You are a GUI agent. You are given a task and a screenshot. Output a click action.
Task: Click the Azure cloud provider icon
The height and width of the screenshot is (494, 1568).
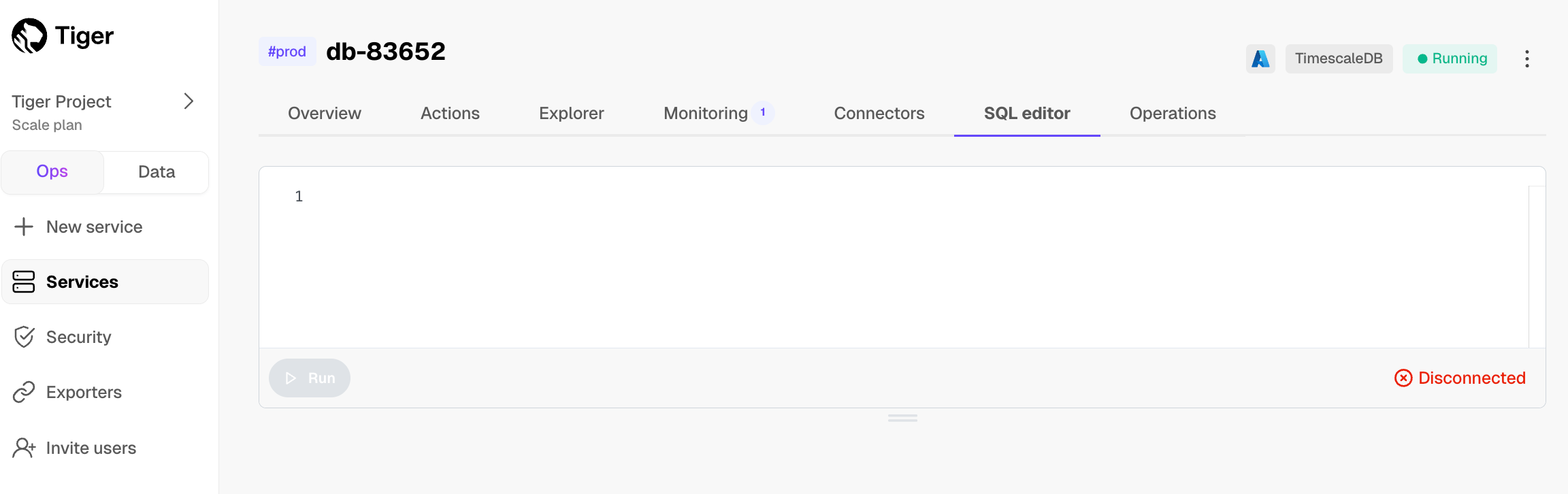pyautogui.click(x=1260, y=59)
